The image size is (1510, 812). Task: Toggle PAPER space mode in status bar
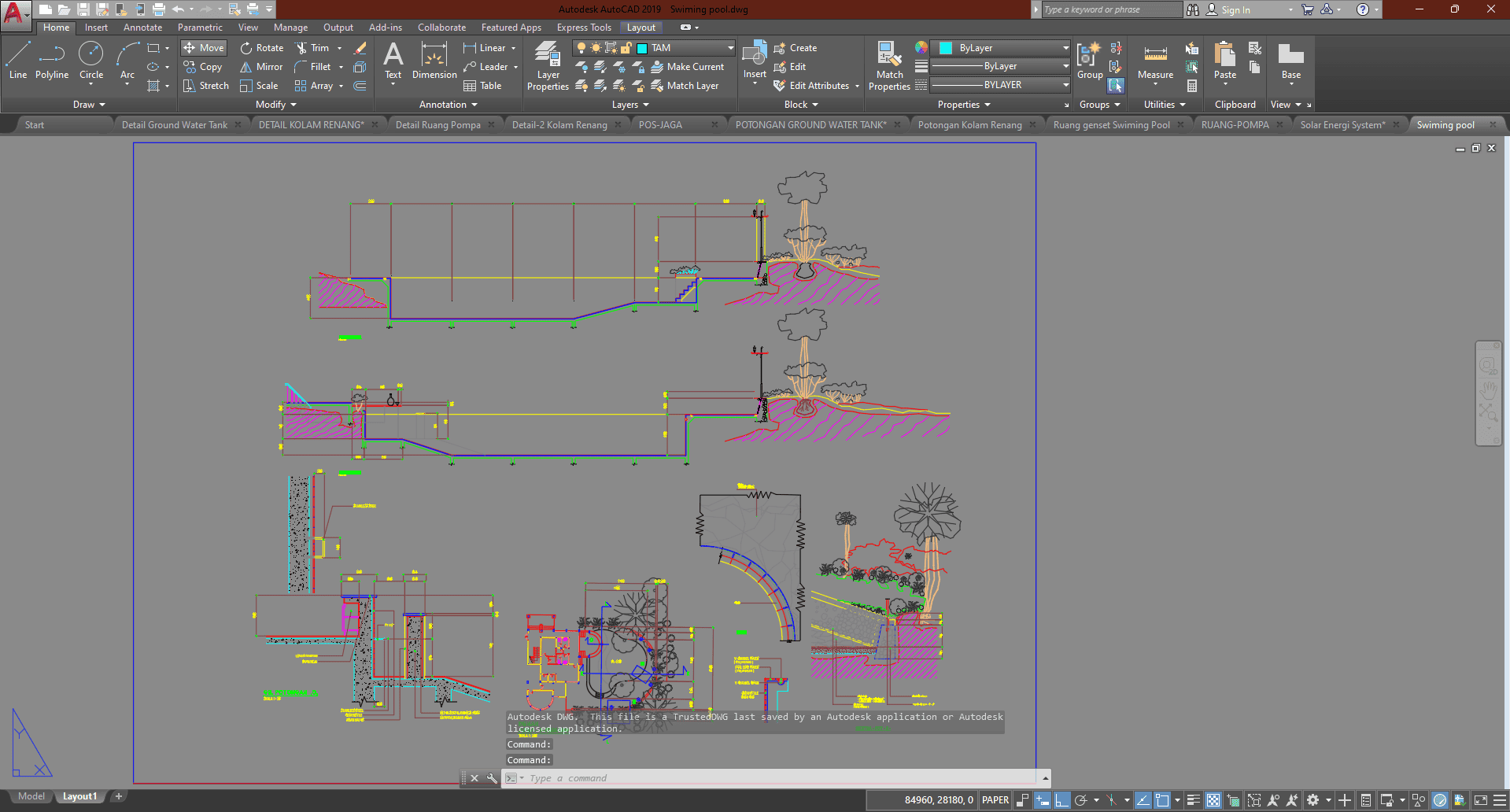point(995,800)
